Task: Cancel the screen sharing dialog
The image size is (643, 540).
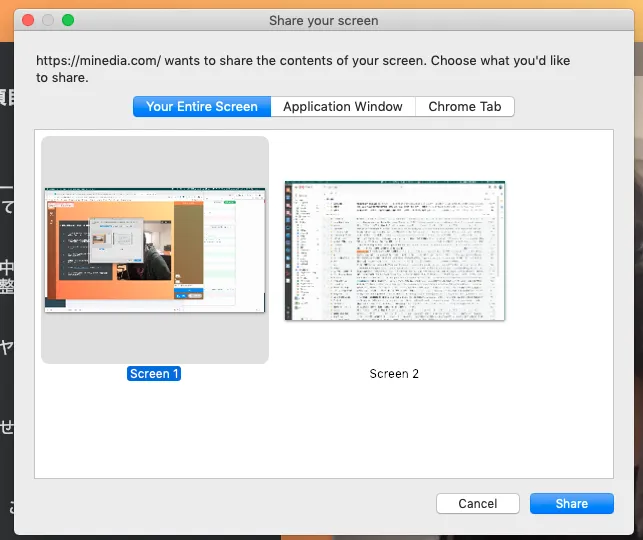Action: pos(478,504)
